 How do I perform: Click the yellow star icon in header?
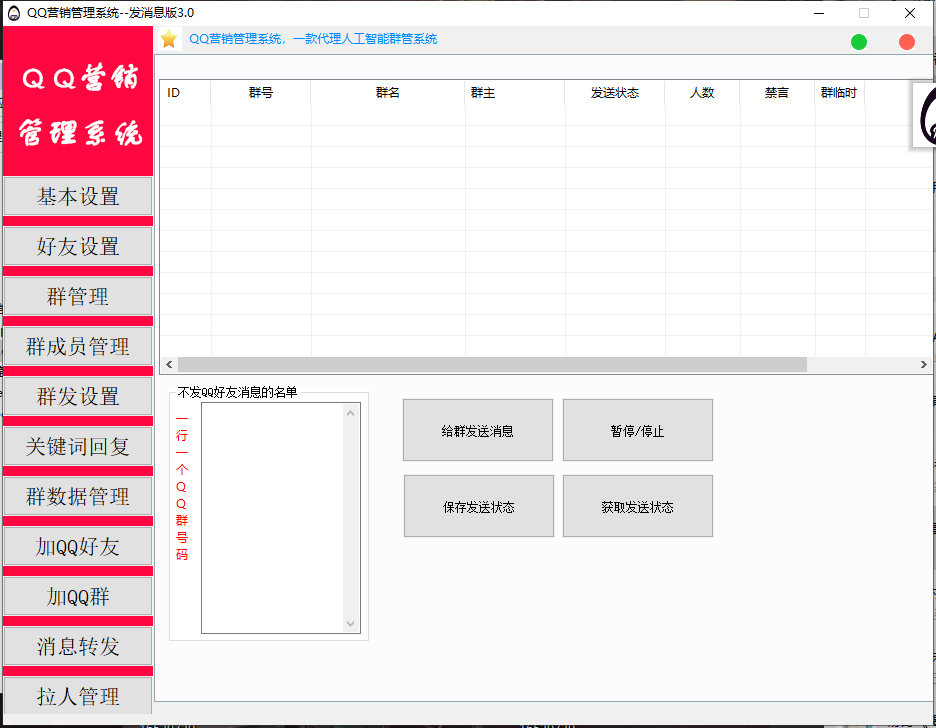(169, 39)
